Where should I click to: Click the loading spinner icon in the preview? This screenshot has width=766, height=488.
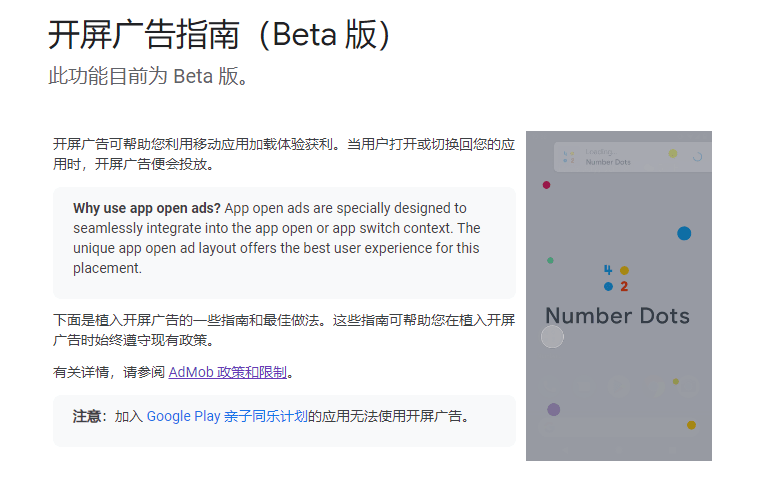pyautogui.click(x=697, y=157)
